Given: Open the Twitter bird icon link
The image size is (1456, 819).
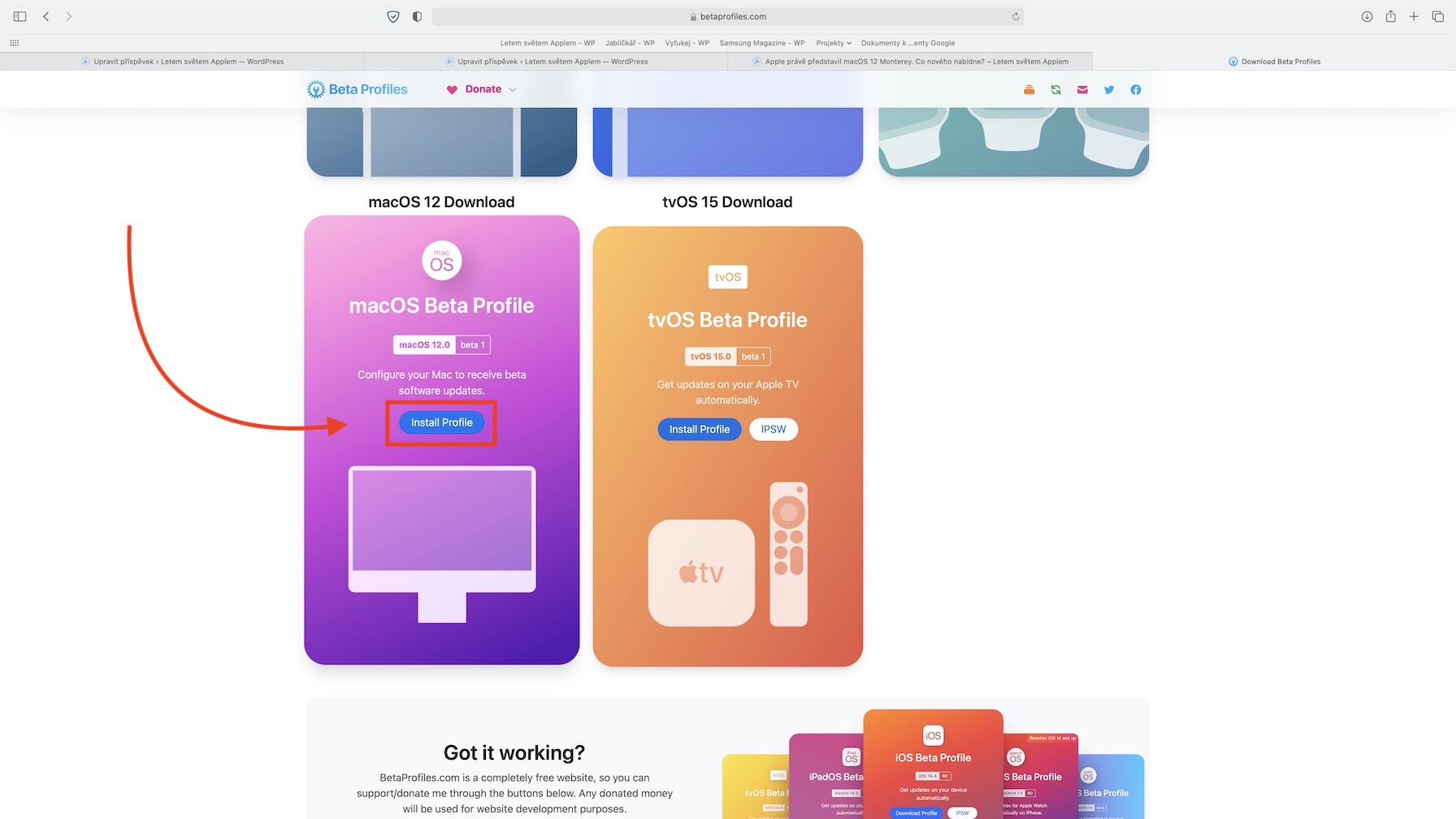Looking at the screenshot, I should (1109, 89).
